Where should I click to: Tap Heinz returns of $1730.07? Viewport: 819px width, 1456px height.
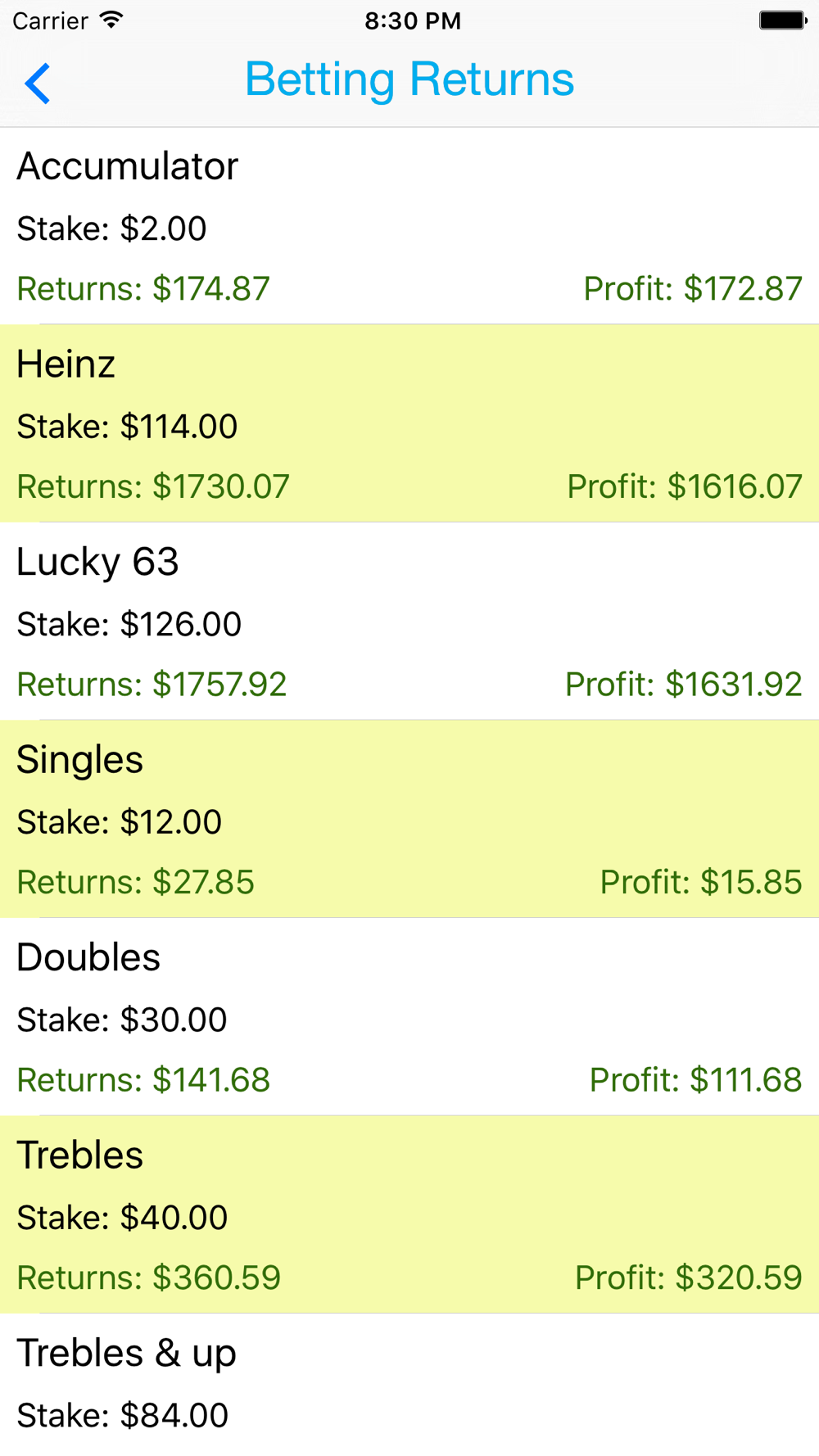(x=153, y=487)
